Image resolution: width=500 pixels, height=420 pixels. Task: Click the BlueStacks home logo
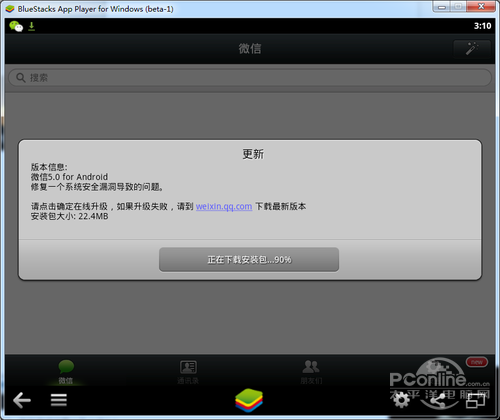click(x=249, y=400)
